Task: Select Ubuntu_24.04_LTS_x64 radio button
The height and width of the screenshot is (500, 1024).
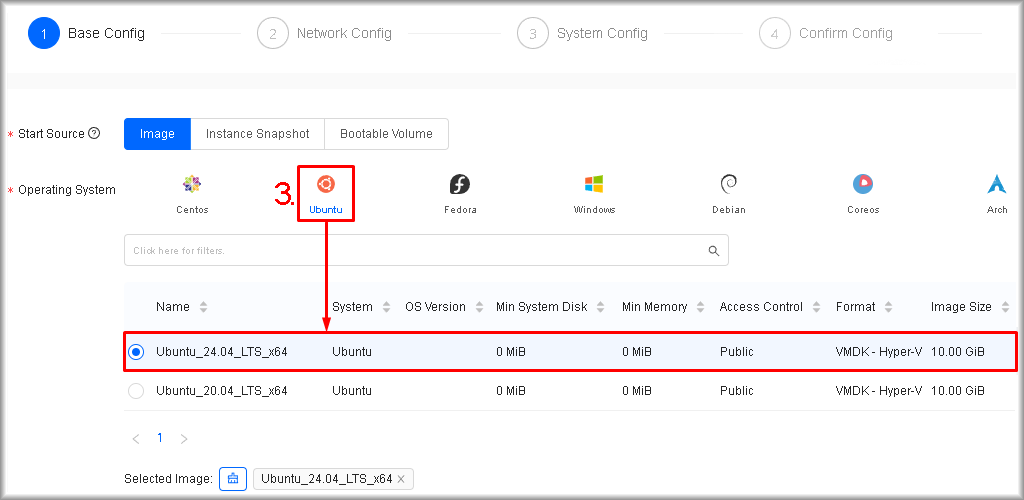Action: pos(136,352)
